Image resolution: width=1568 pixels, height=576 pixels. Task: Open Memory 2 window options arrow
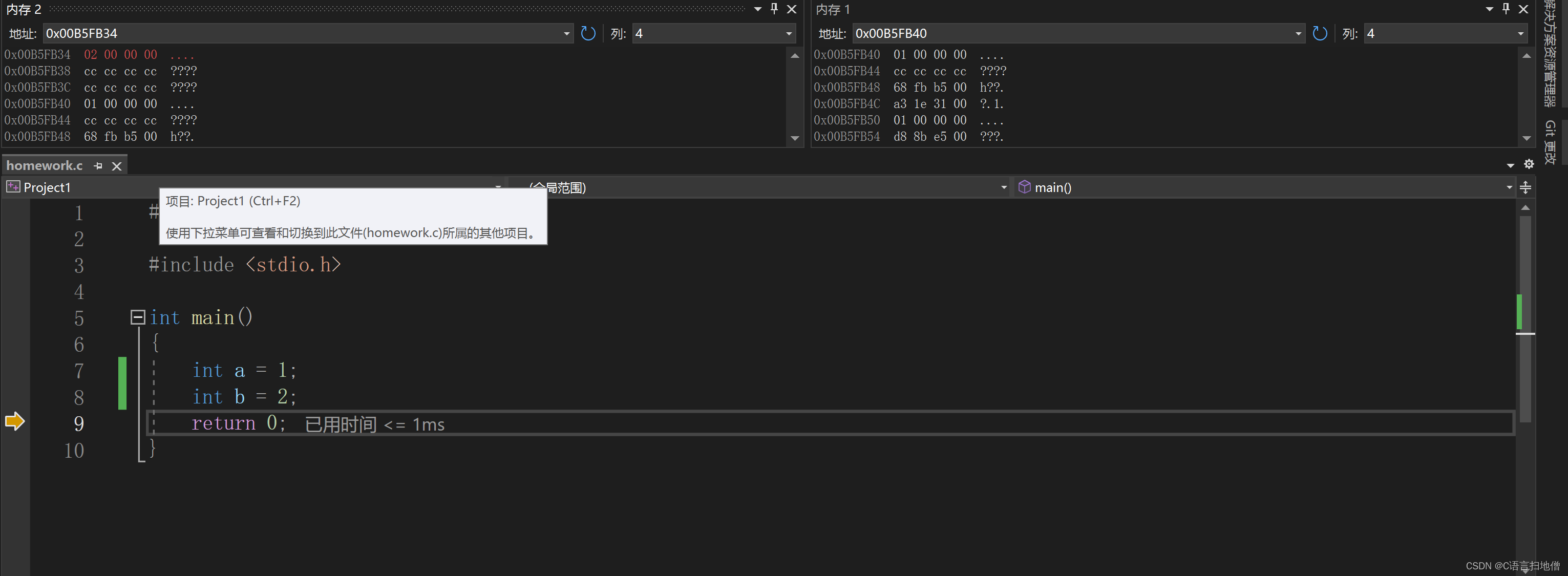757,9
